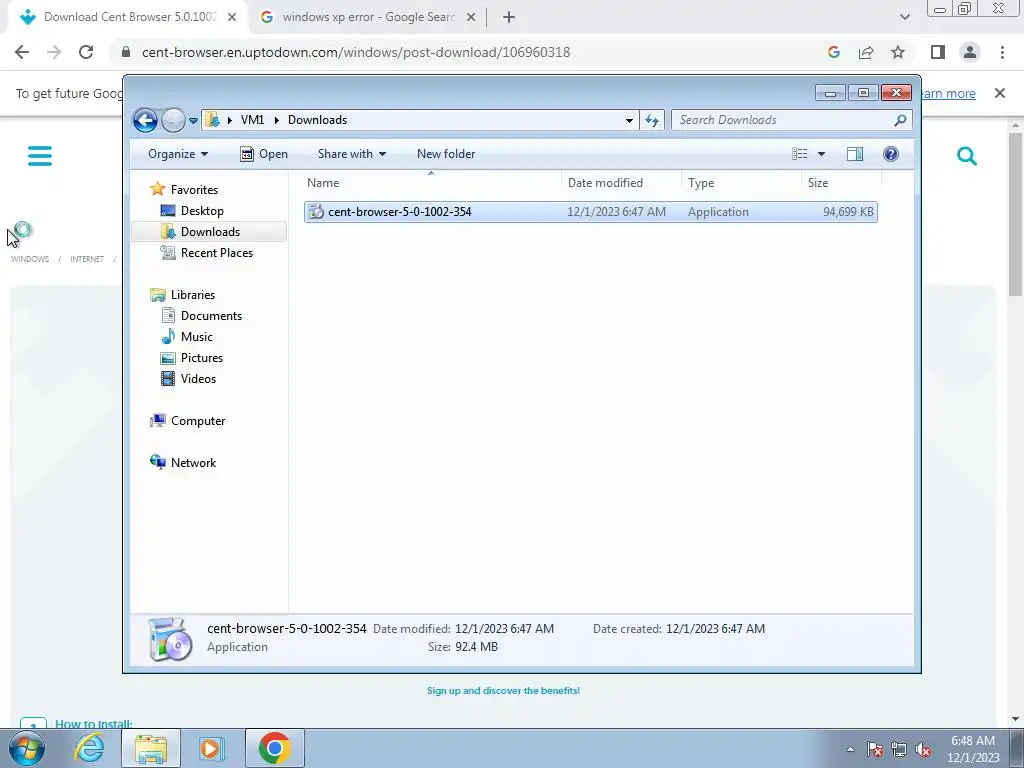Open the Windows Start button
The image size is (1024, 768).
pyautogui.click(x=27, y=748)
